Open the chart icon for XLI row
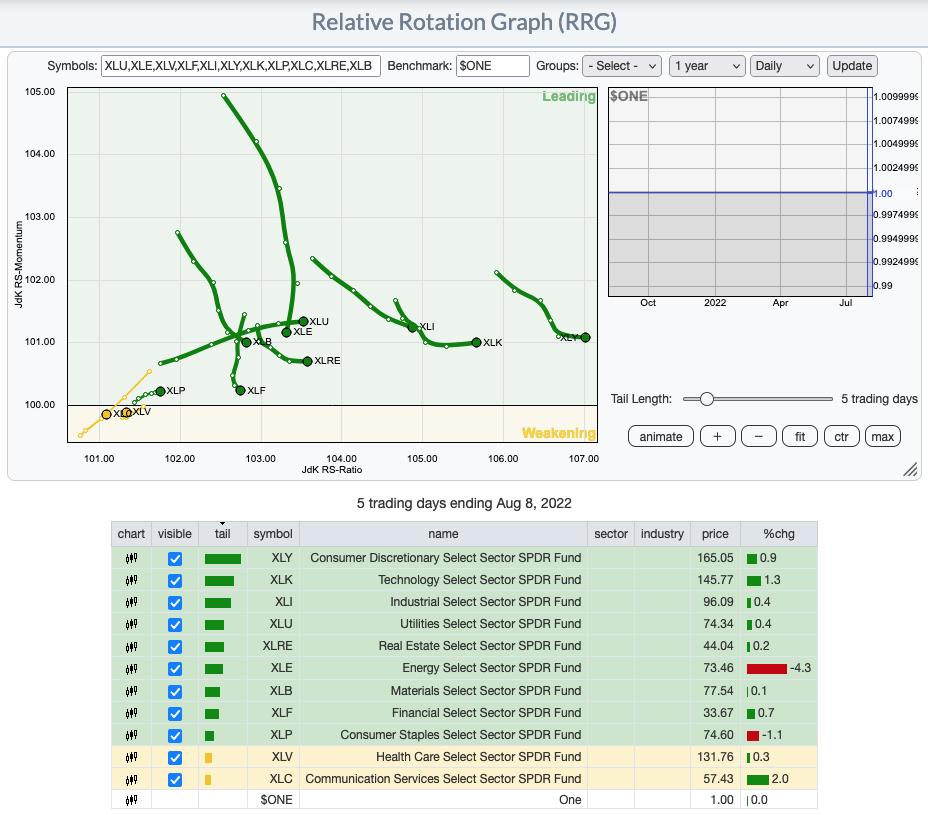The height and width of the screenshot is (815, 928). pyautogui.click(x=131, y=602)
